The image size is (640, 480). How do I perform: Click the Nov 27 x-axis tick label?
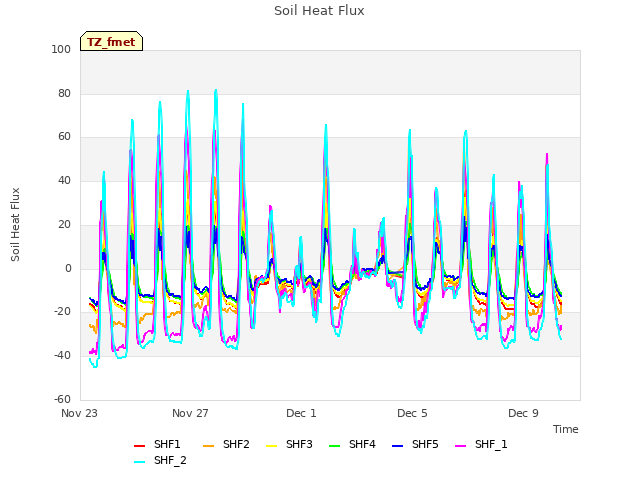[190, 413]
